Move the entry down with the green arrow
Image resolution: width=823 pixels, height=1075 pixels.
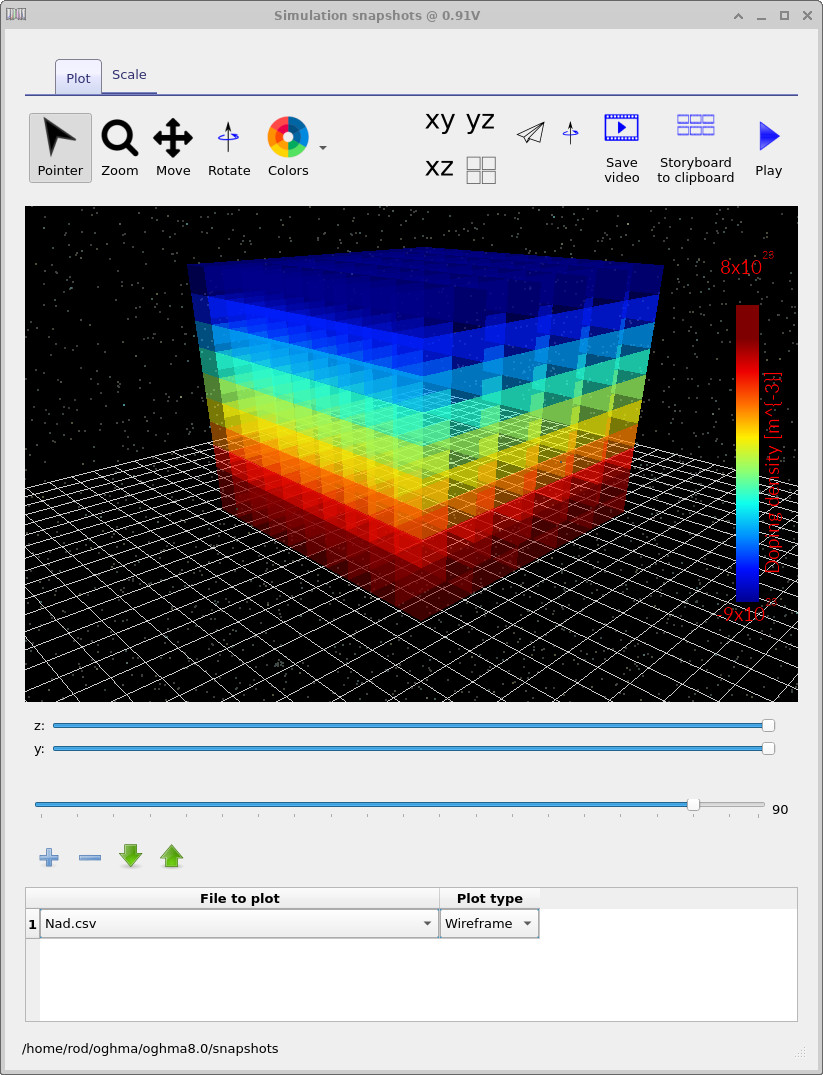pos(129,857)
